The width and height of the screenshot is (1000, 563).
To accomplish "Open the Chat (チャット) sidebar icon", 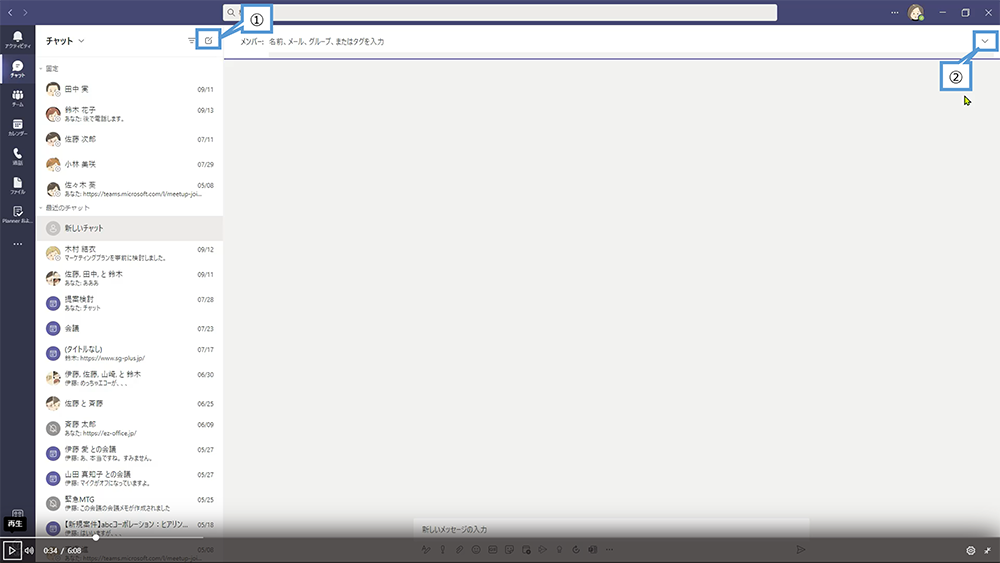I will pyautogui.click(x=17, y=68).
